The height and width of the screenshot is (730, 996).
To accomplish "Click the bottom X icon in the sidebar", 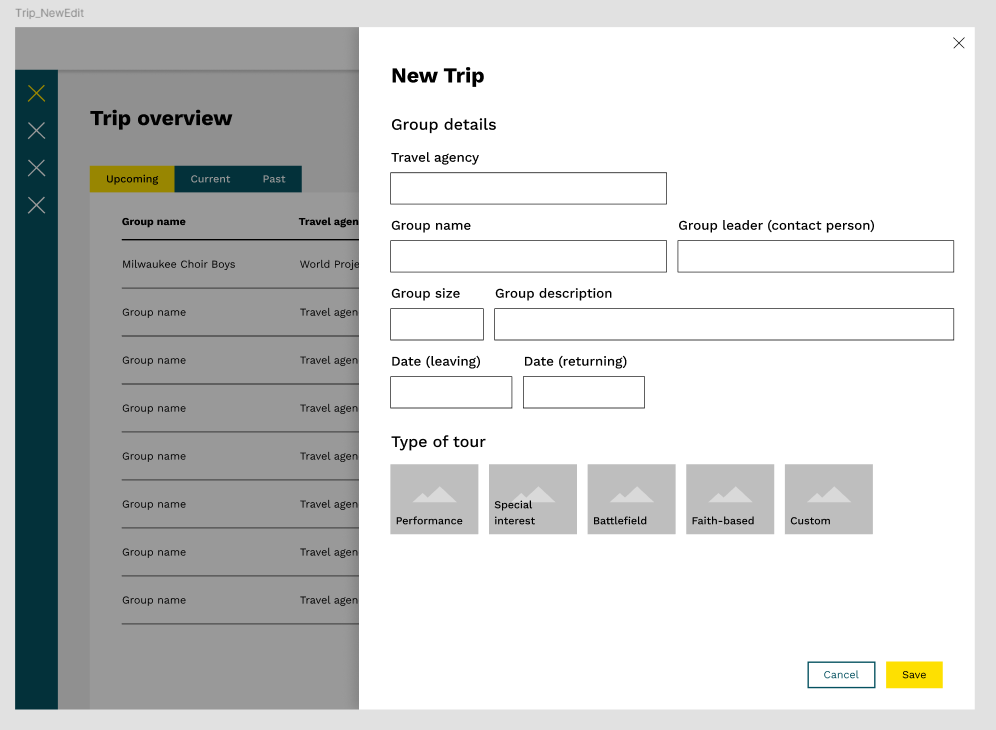I will 36,205.
